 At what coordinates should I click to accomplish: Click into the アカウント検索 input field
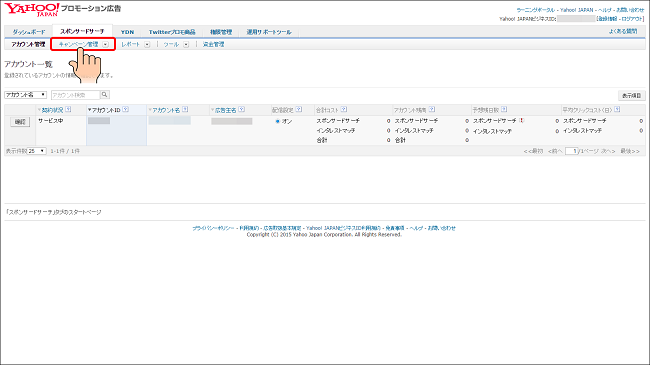(x=75, y=95)
